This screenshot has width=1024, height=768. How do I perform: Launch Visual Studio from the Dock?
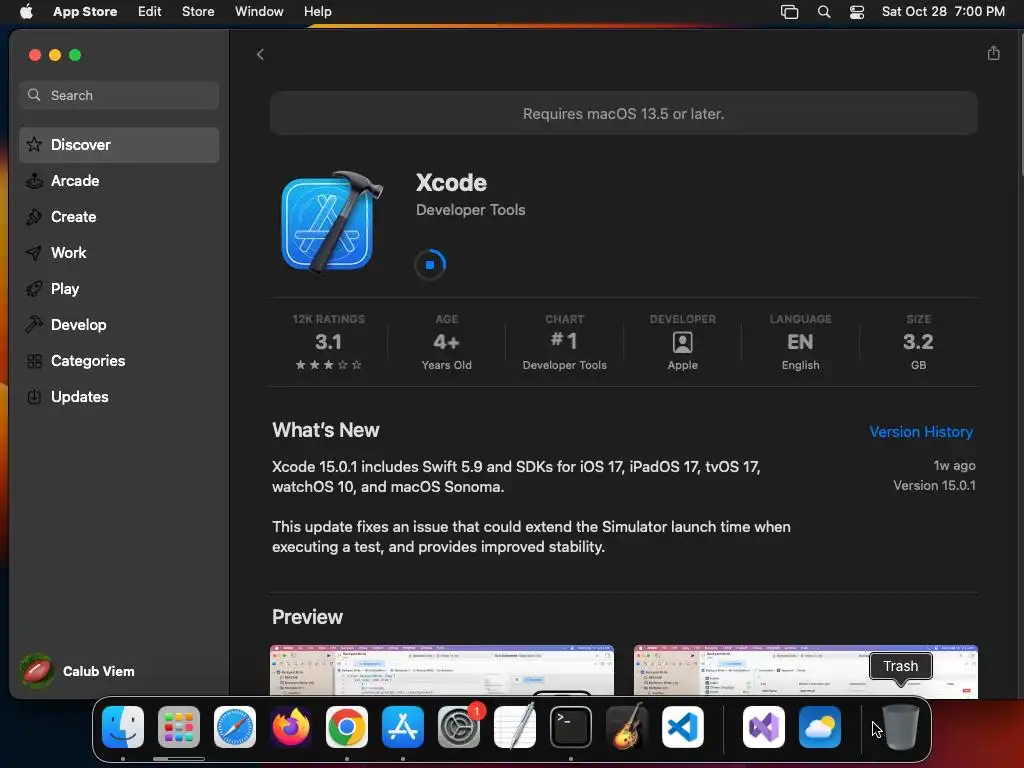(763, 727)
